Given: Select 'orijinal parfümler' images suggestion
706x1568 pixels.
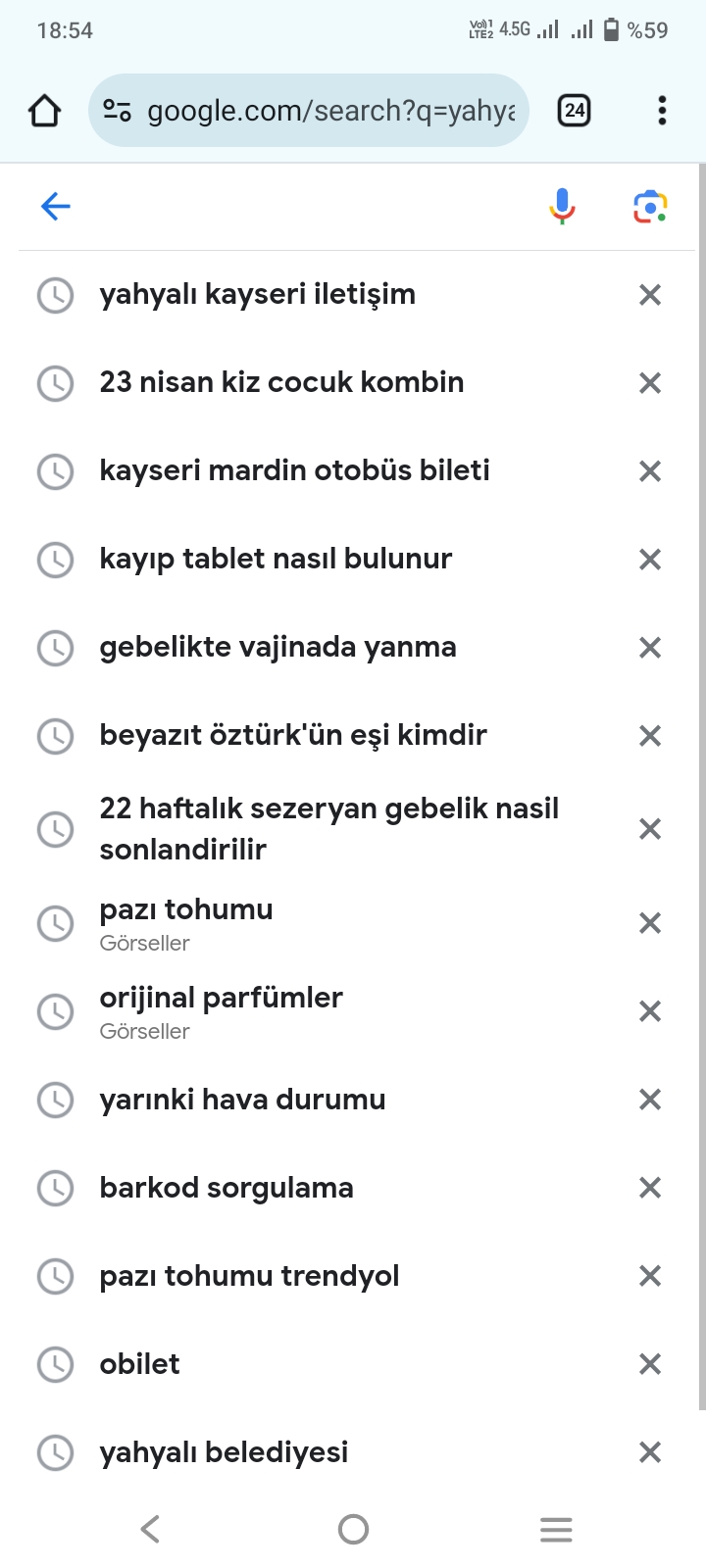Looking at the screenshot, I should [x=221, y=1011].
